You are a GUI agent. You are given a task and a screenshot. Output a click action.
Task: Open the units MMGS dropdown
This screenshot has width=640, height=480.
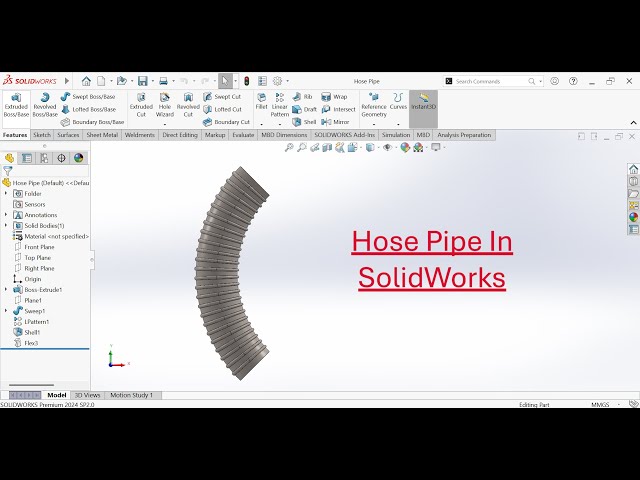[x=619, y=404]
